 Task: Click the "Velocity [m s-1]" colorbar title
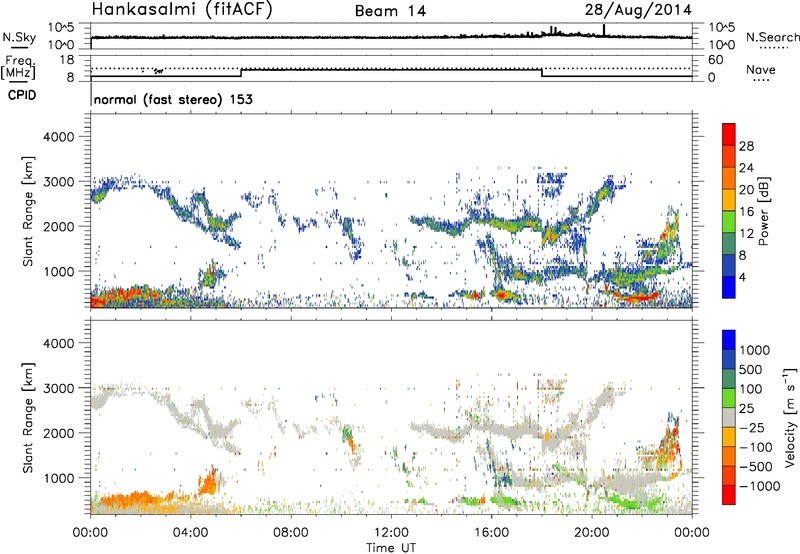[x=790, y=416]
